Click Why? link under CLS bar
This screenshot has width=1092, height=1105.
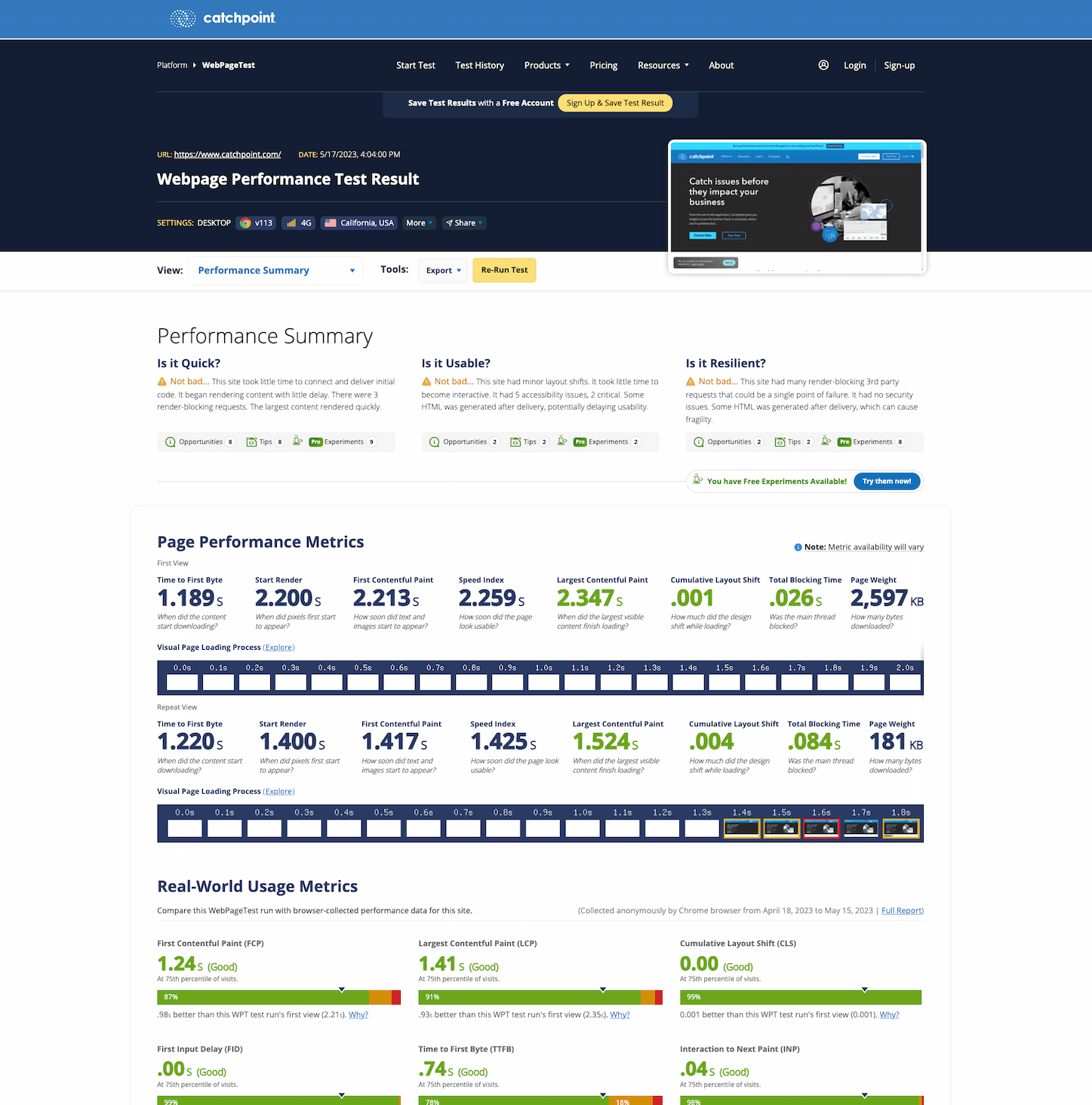(889, 1014)
